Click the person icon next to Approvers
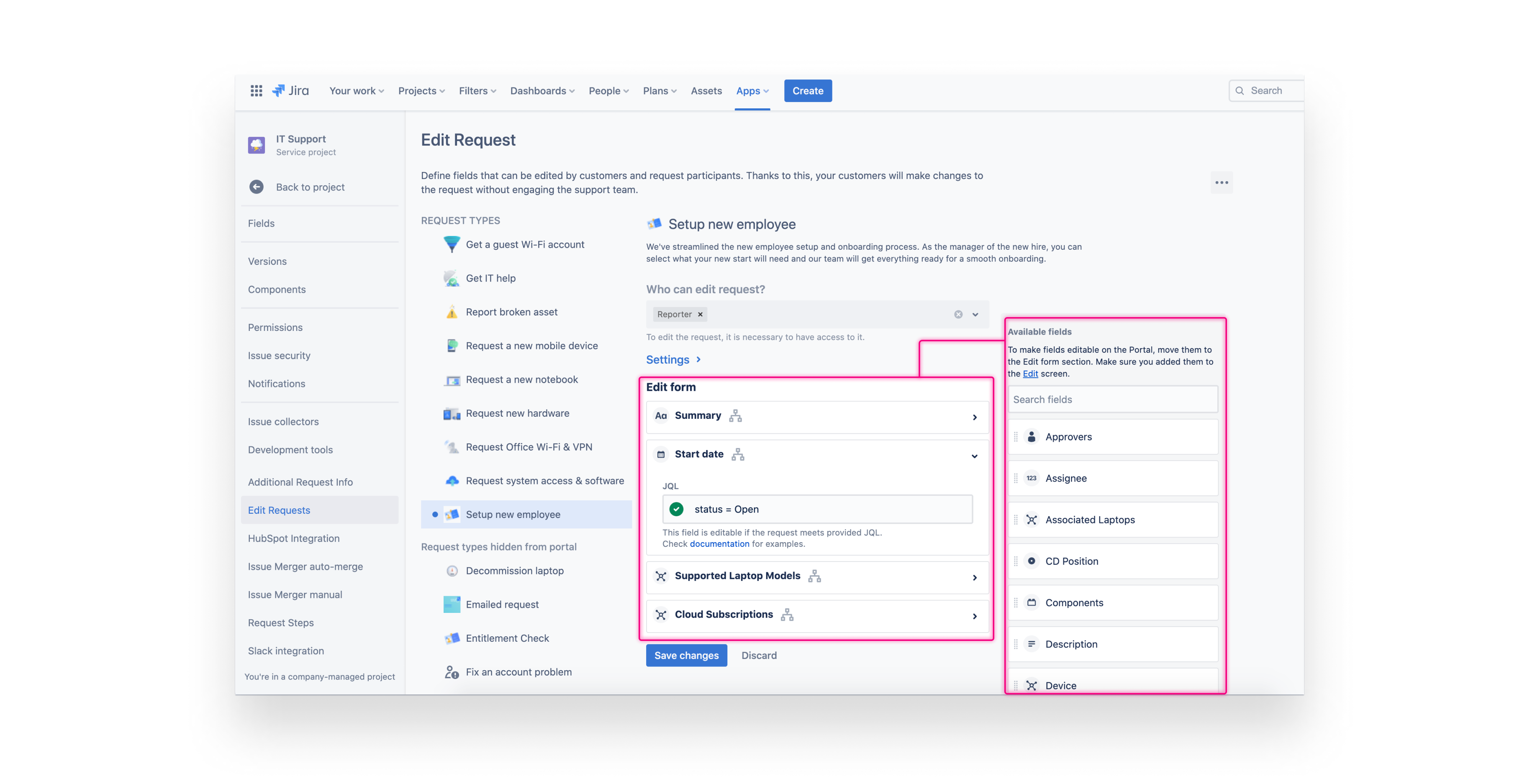 pyautogui.click(x=1031, y=436)
